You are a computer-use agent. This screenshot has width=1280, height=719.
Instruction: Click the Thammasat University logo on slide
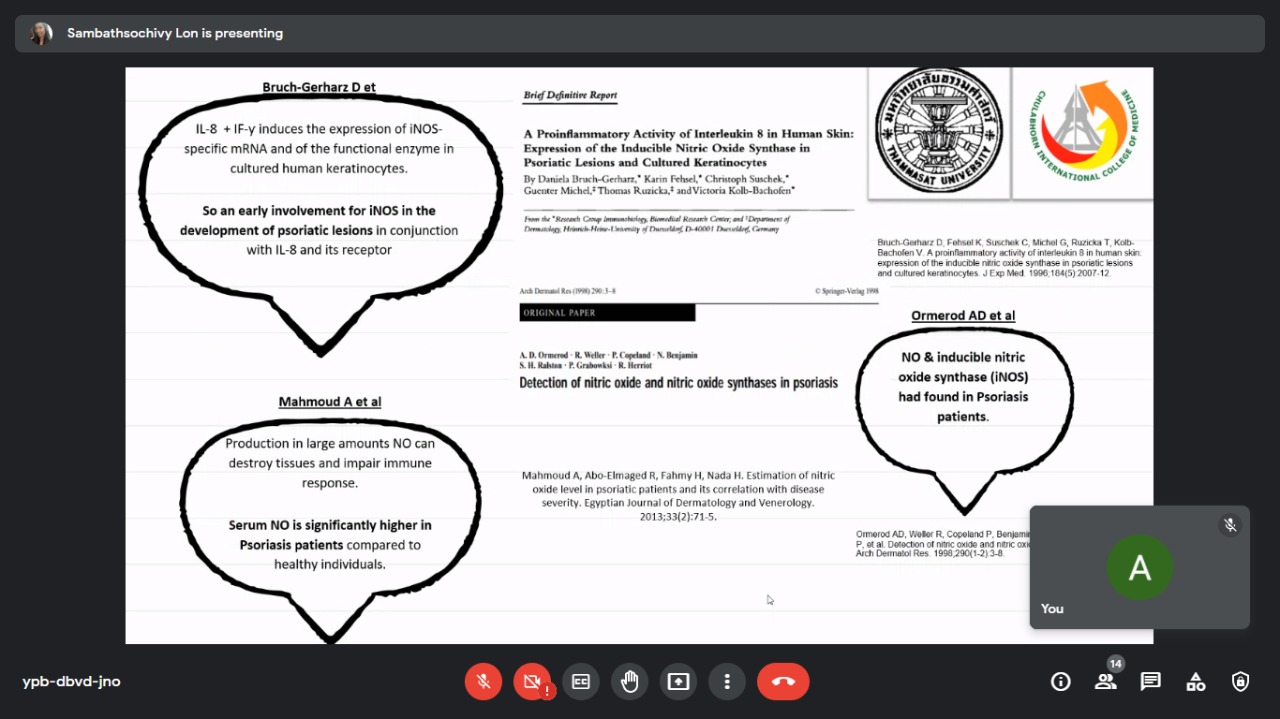pos(939,131)
